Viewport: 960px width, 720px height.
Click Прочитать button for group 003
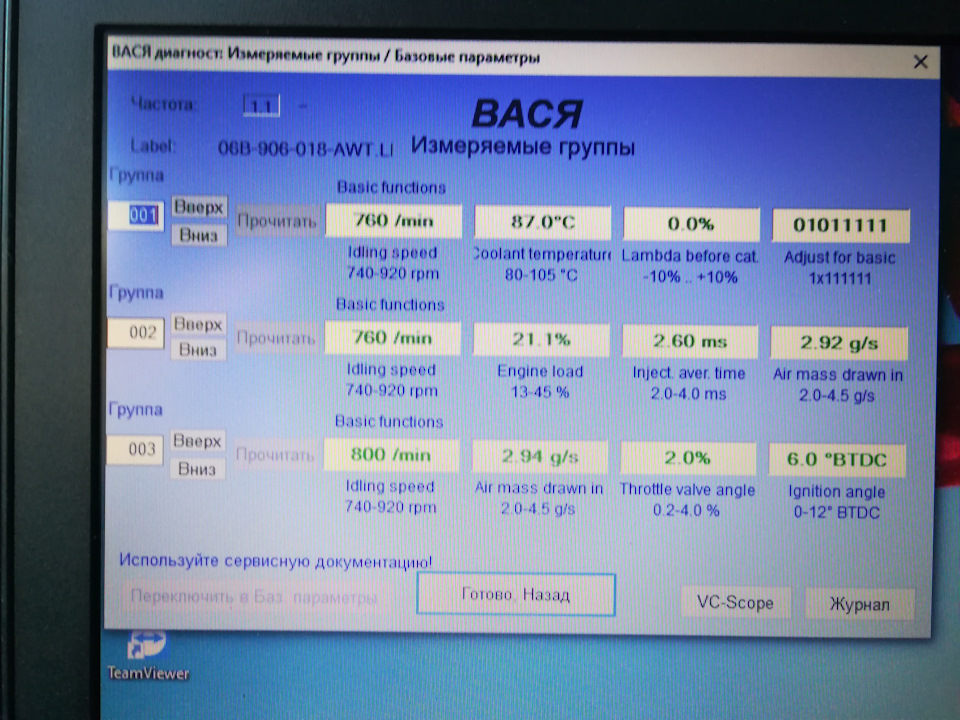(275, 455)
